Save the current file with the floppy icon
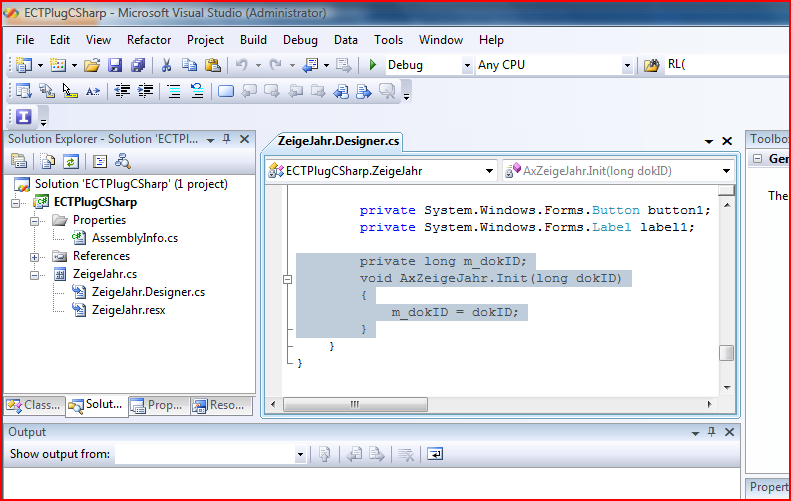The image size is (791, 501). coord(115,65)
